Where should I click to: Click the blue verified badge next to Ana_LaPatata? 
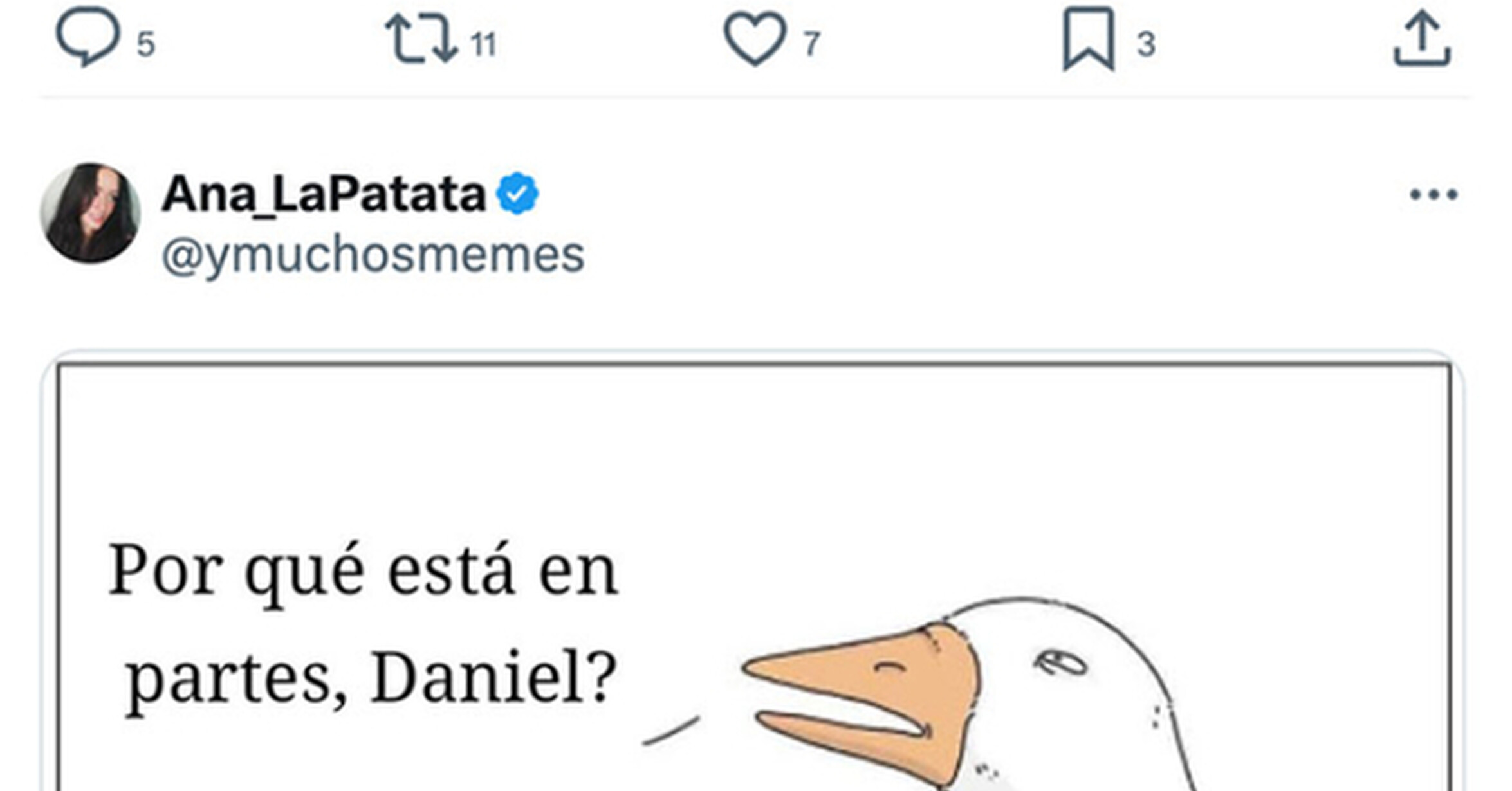click(x=517, y=193)
